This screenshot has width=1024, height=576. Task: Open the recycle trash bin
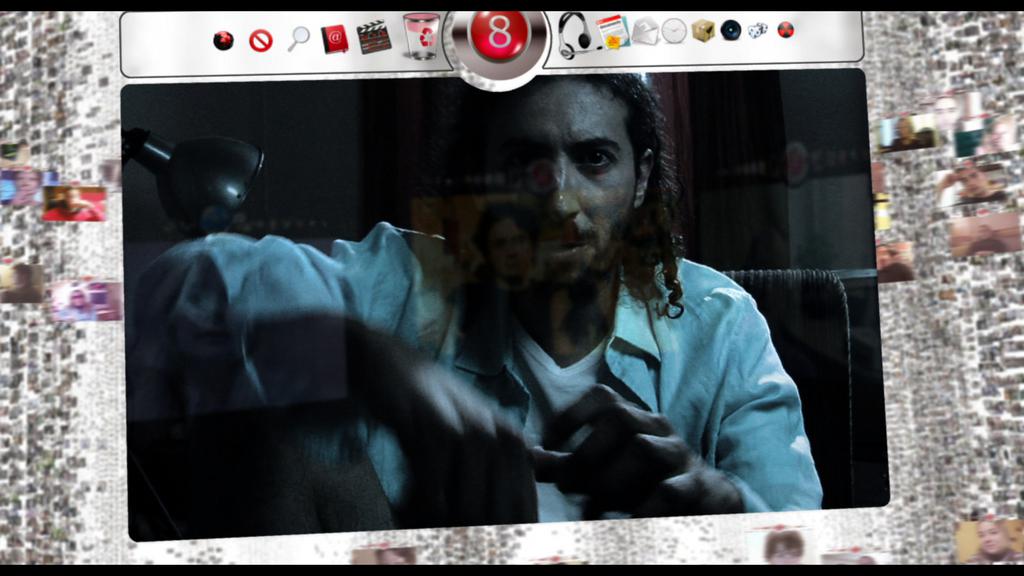(421, 36)
